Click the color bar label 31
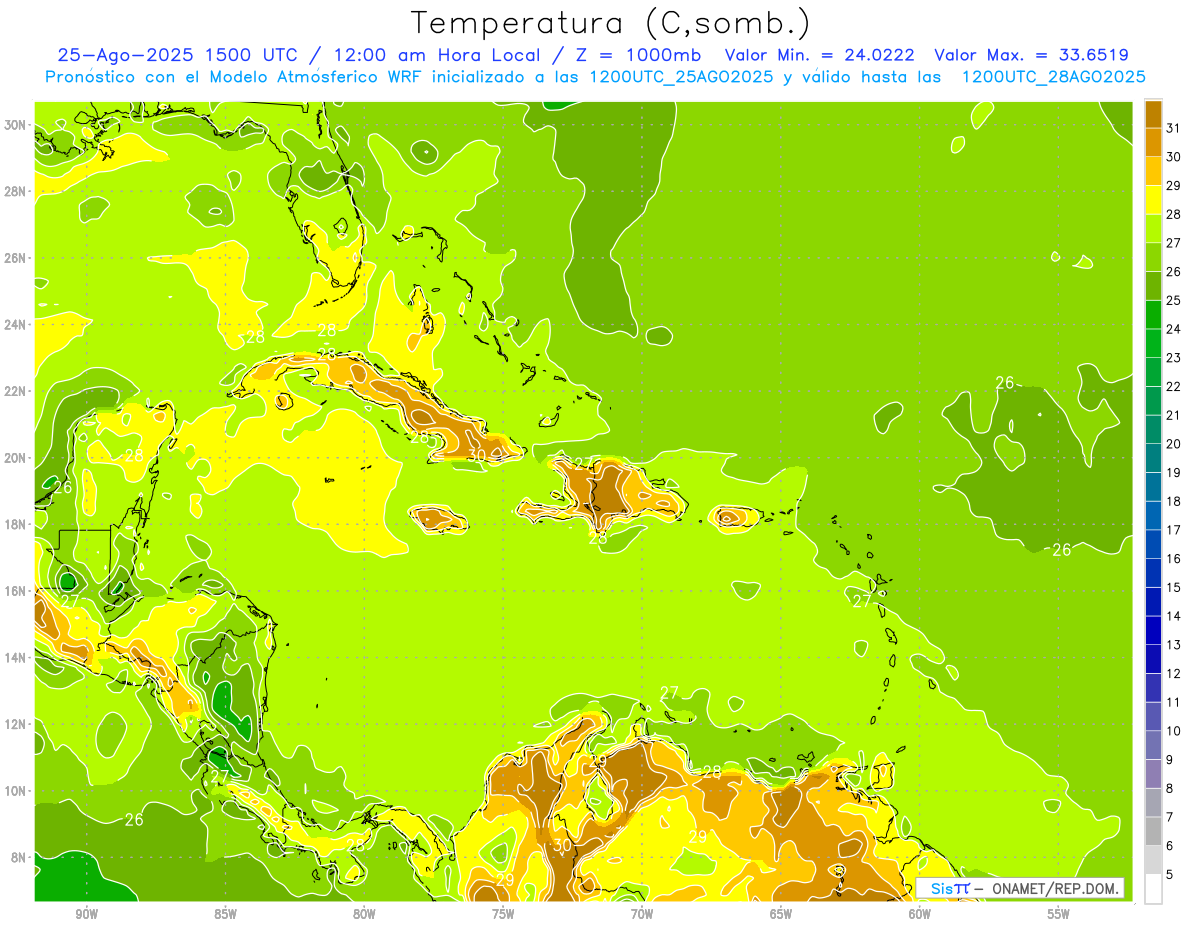Image resolution: width=1200 pixels, height=927 pixels. coord(1173,127)
